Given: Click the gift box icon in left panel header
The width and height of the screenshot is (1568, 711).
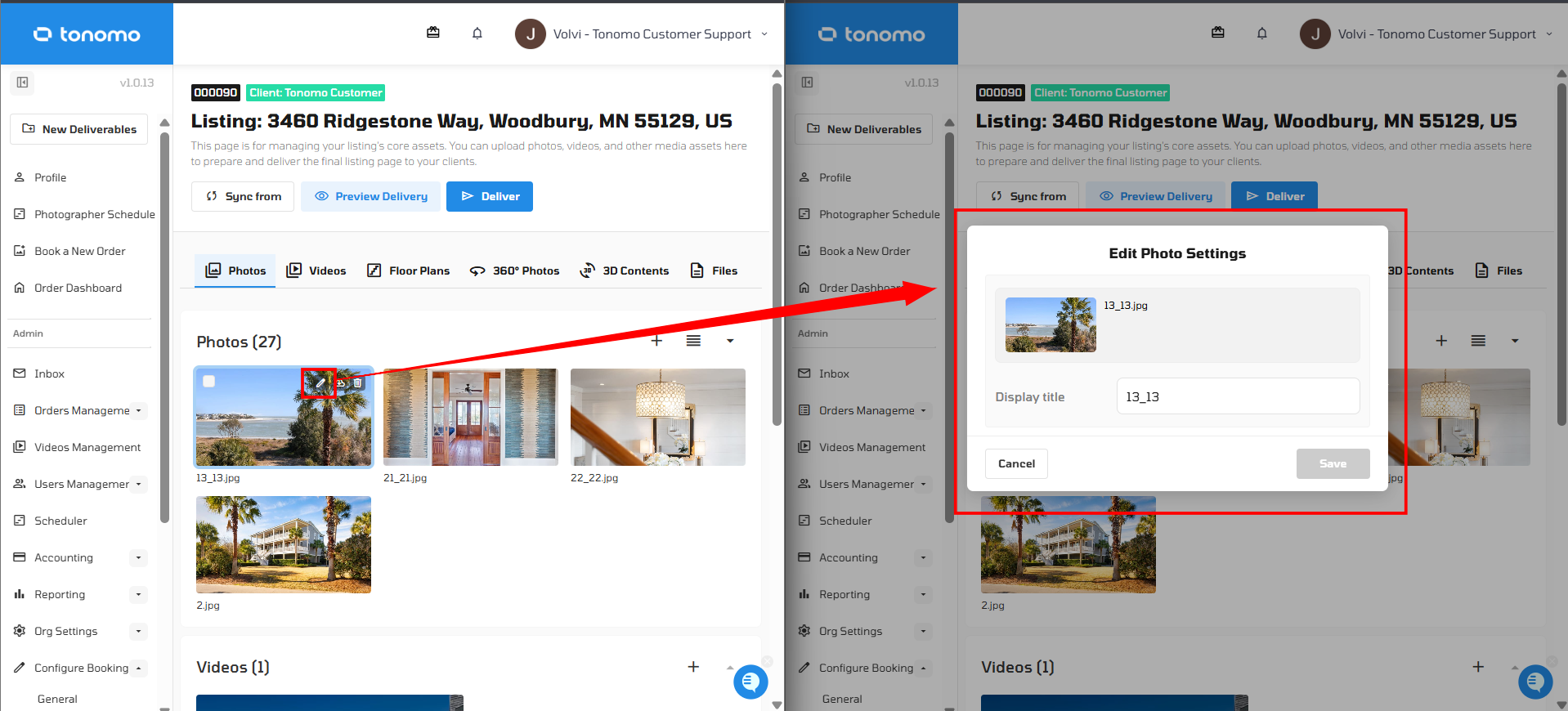Looking at the screenshot, I should coord(433,33).
